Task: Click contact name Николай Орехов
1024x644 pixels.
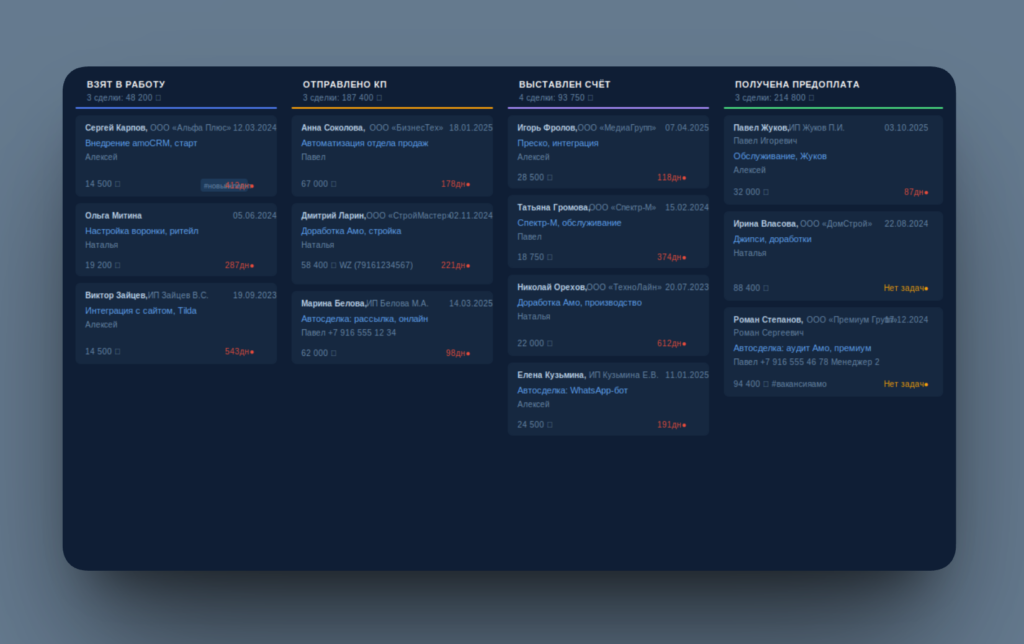Action: pos(552,287)
